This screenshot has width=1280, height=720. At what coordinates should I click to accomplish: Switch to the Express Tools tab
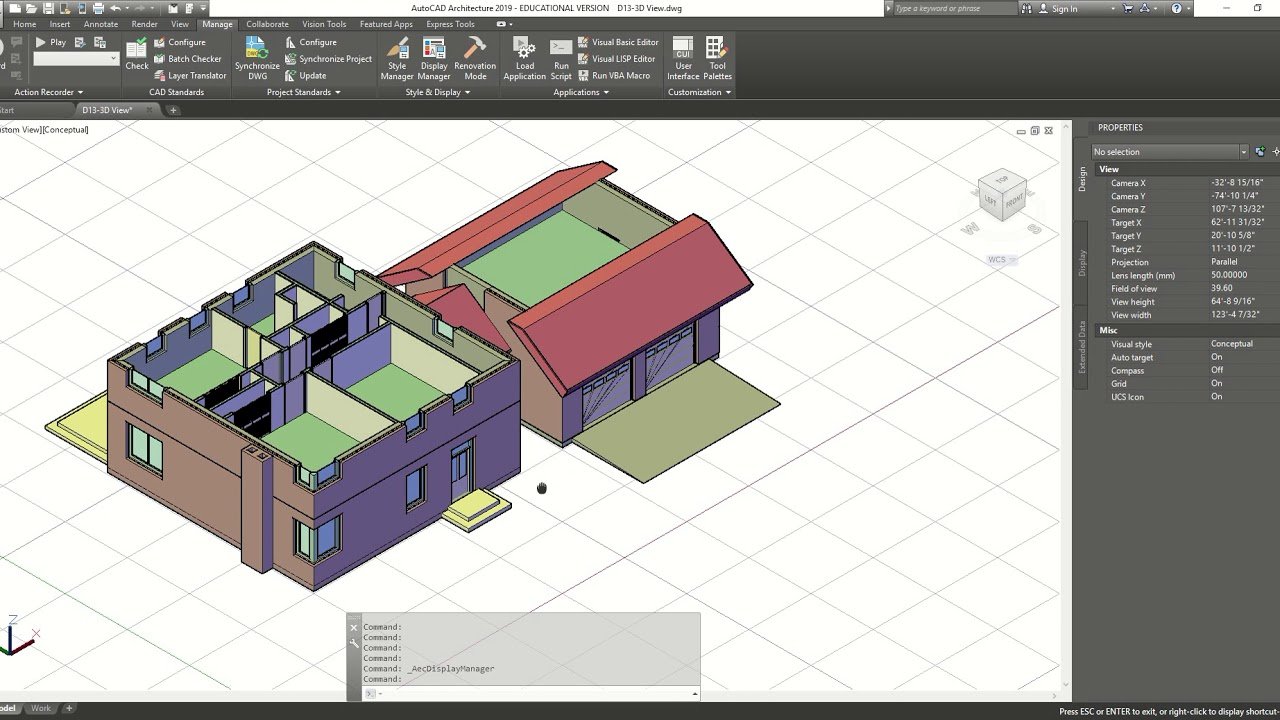[450, 24]
